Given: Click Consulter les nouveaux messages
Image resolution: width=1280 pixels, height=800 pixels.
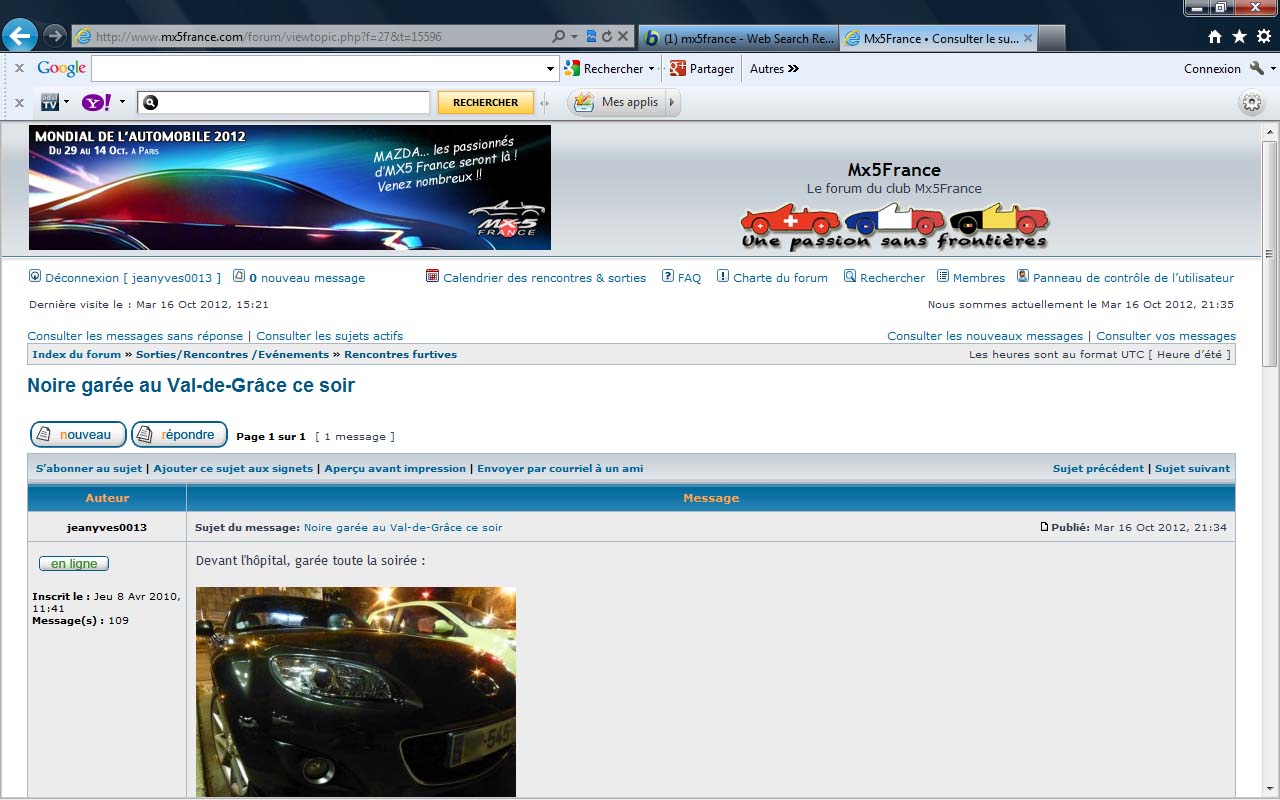Looking at the screenshot, I should click(985, 336).
